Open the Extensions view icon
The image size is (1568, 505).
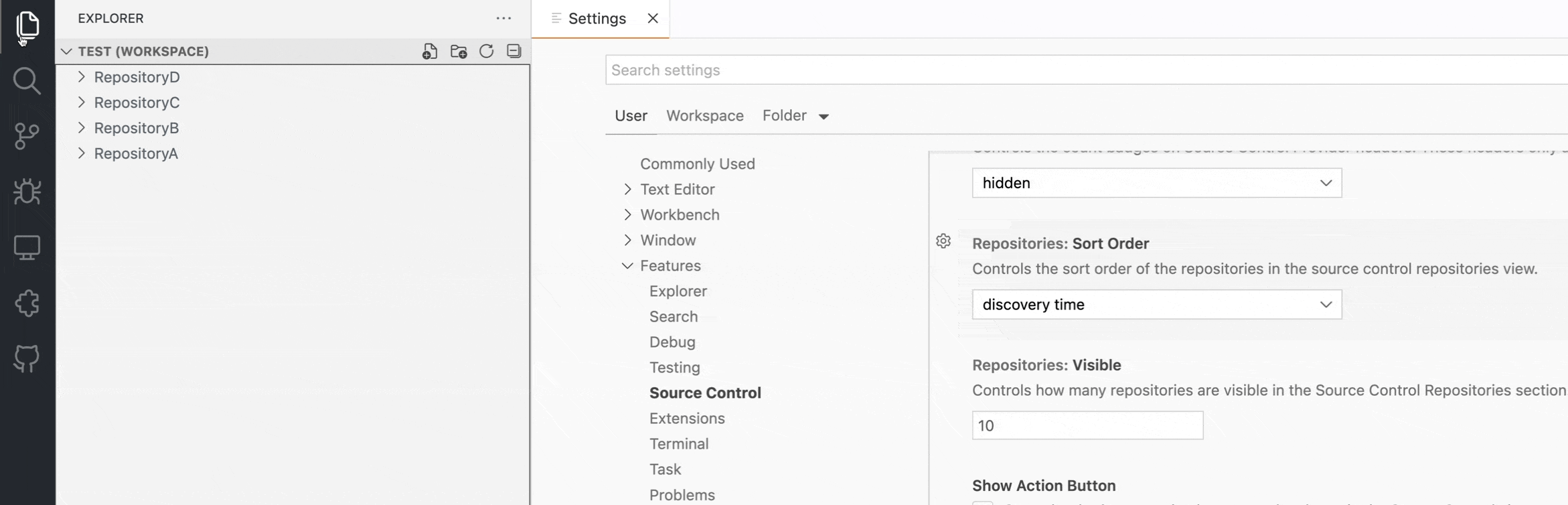click(27, 303)
